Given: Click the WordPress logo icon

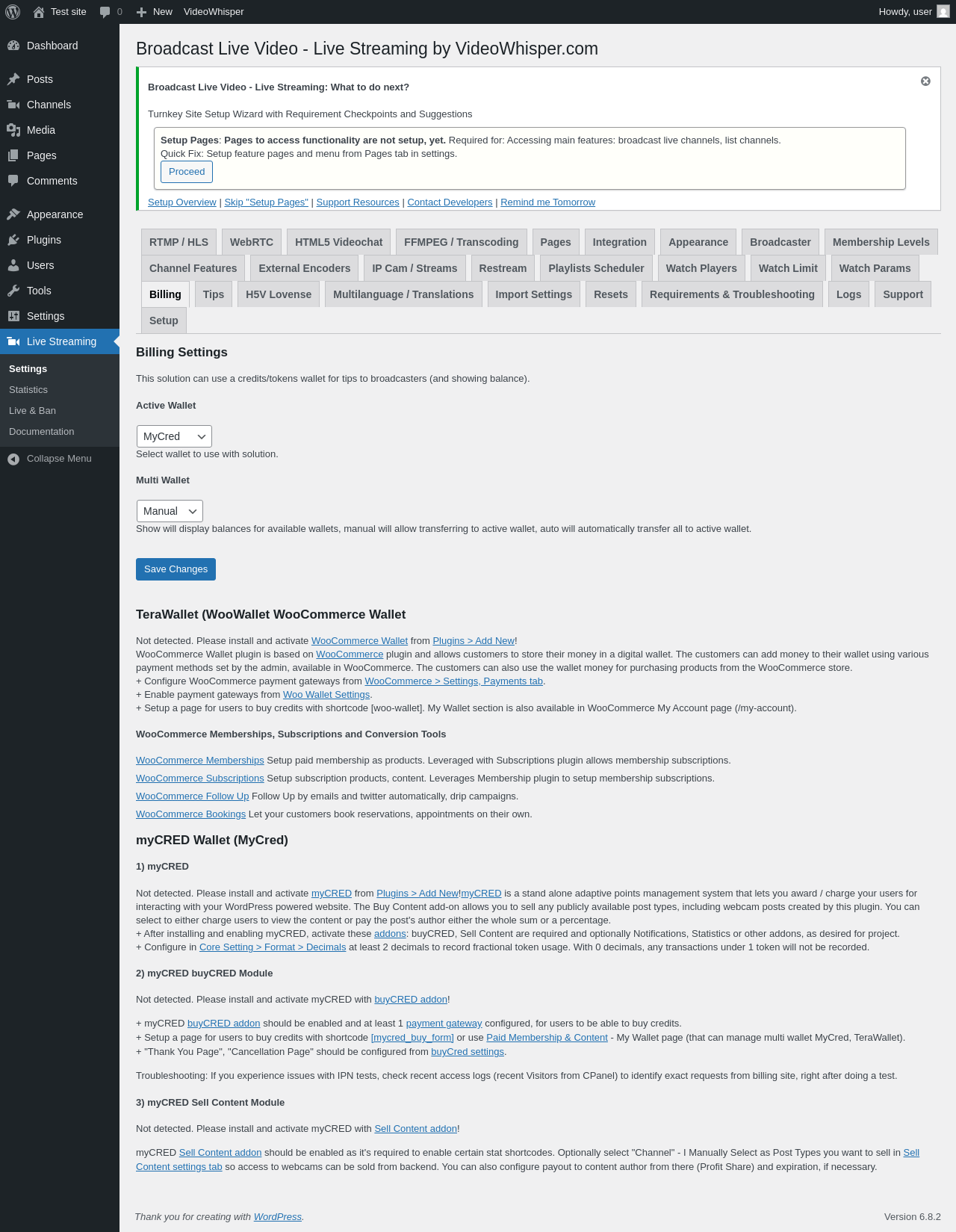Looking at the screenshot, I should 13,12.
